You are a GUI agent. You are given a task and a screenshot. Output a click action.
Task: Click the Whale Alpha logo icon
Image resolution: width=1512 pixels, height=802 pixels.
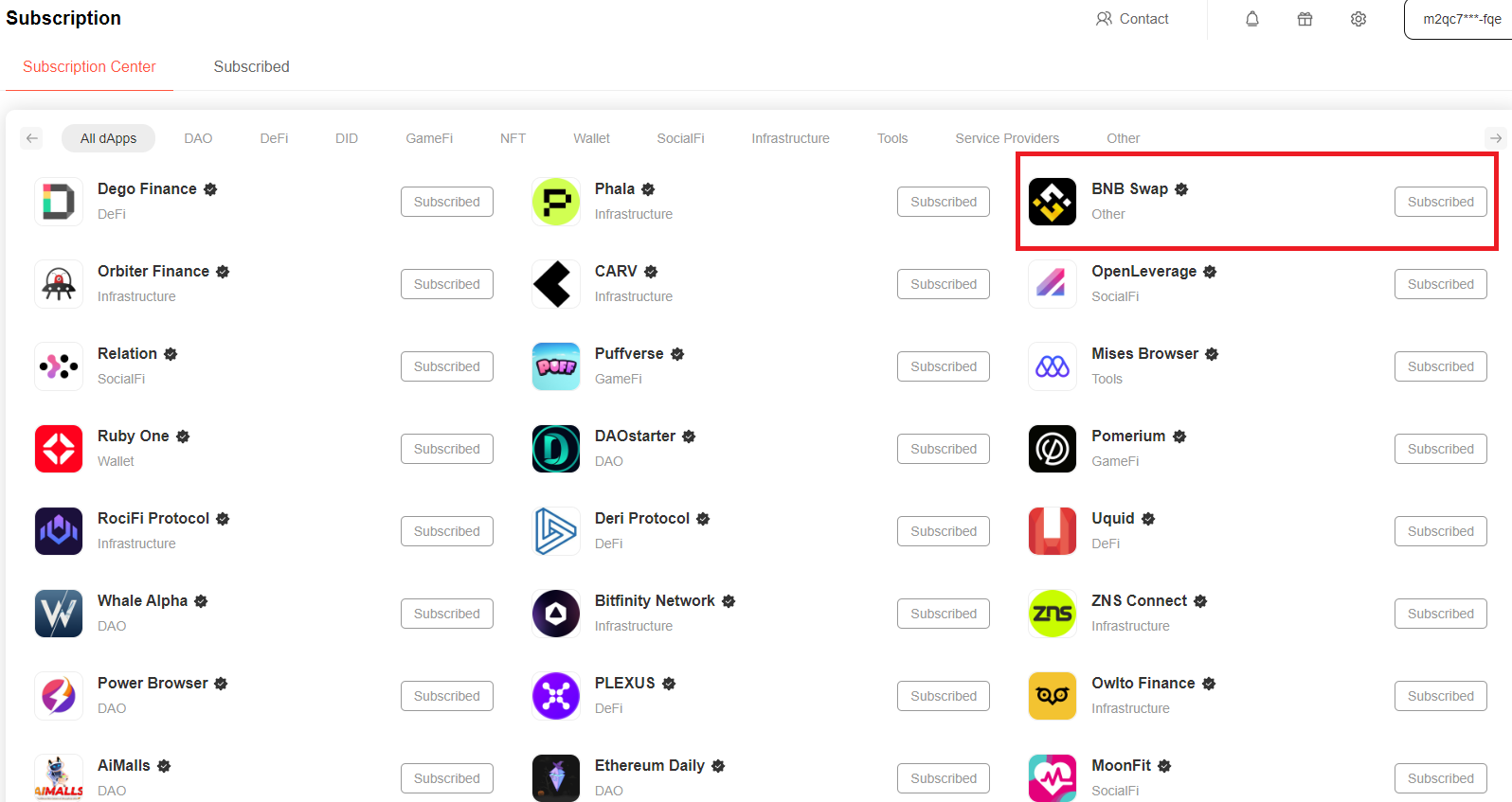59,614
